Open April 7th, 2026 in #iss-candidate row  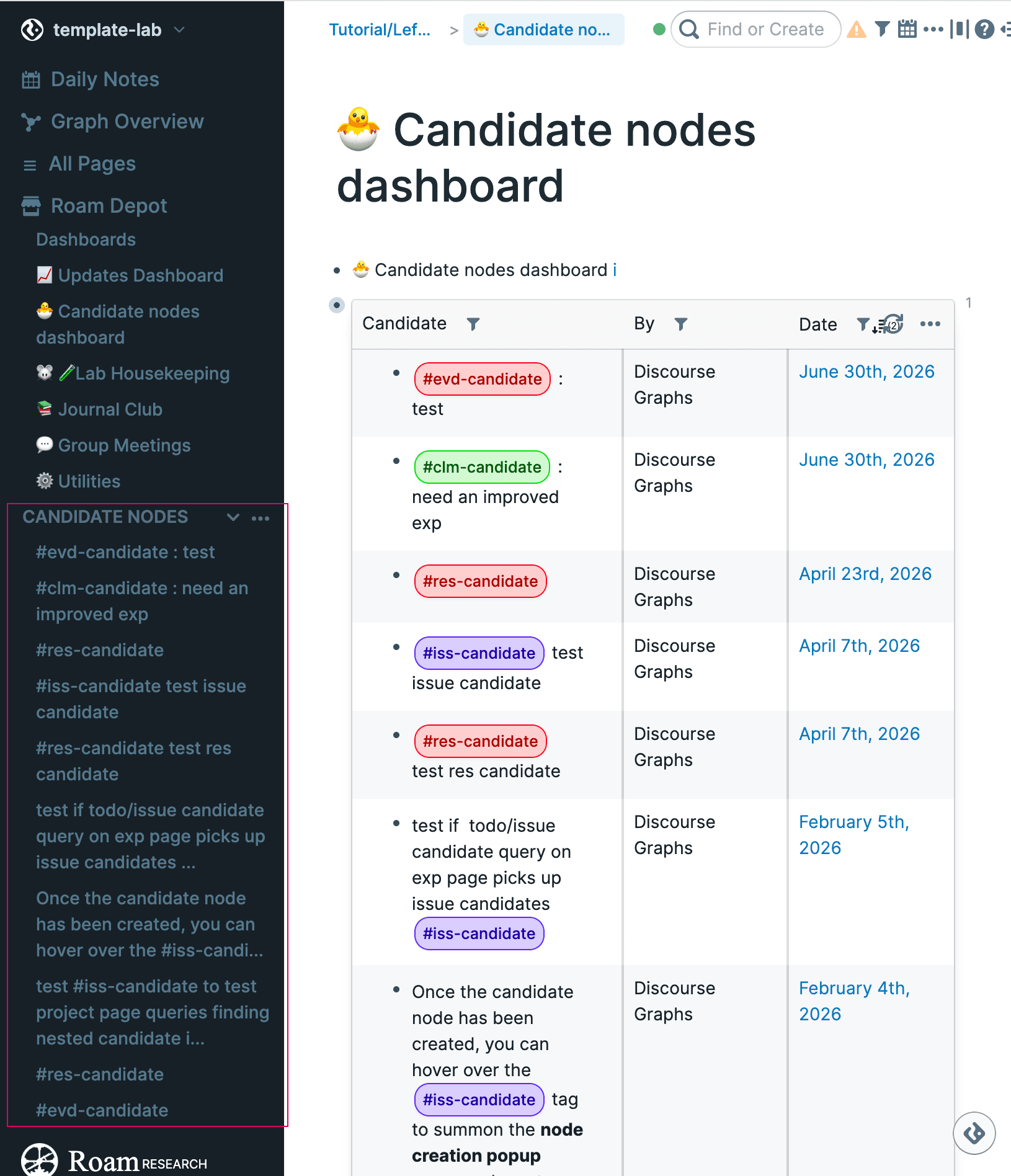coord(859,646)
